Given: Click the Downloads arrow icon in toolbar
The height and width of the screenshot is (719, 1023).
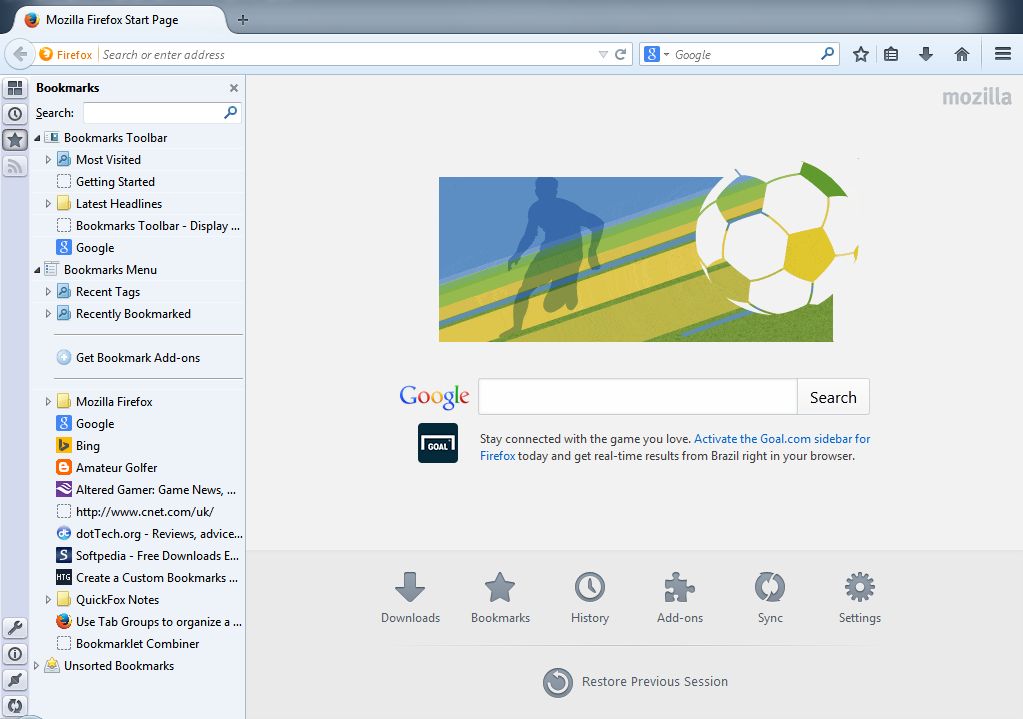Looking at the screenshot, I should [x=926, y=54].
